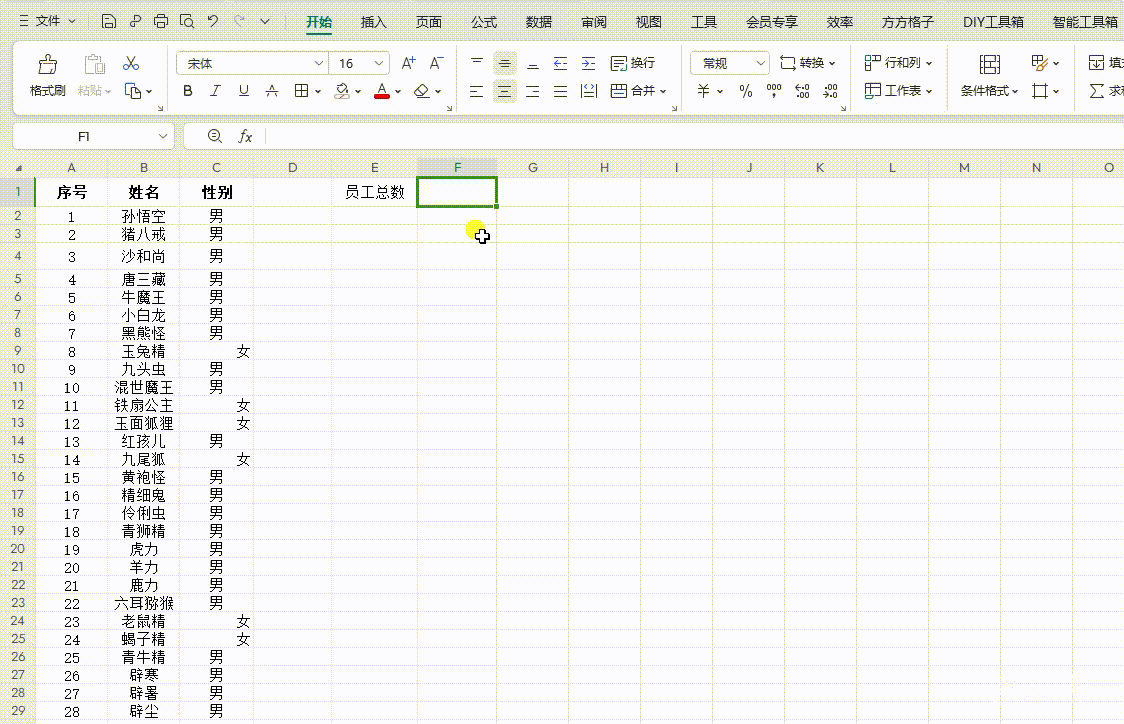
Task: Toggle horizontal center alignment
Action: 505,91
